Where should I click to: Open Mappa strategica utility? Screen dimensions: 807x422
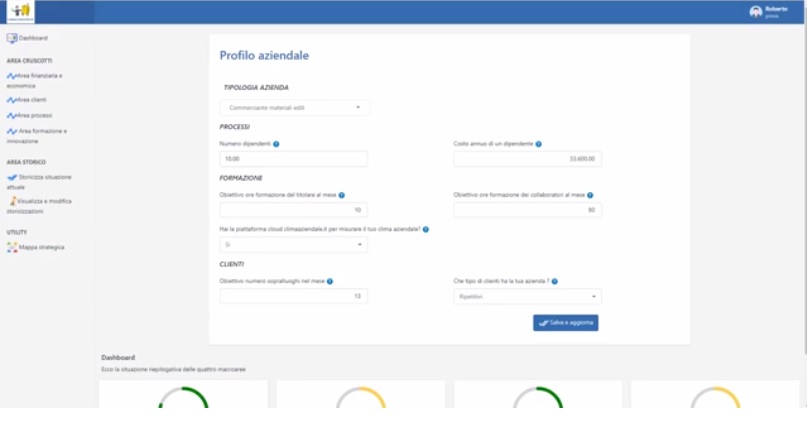tap(41, 247)
